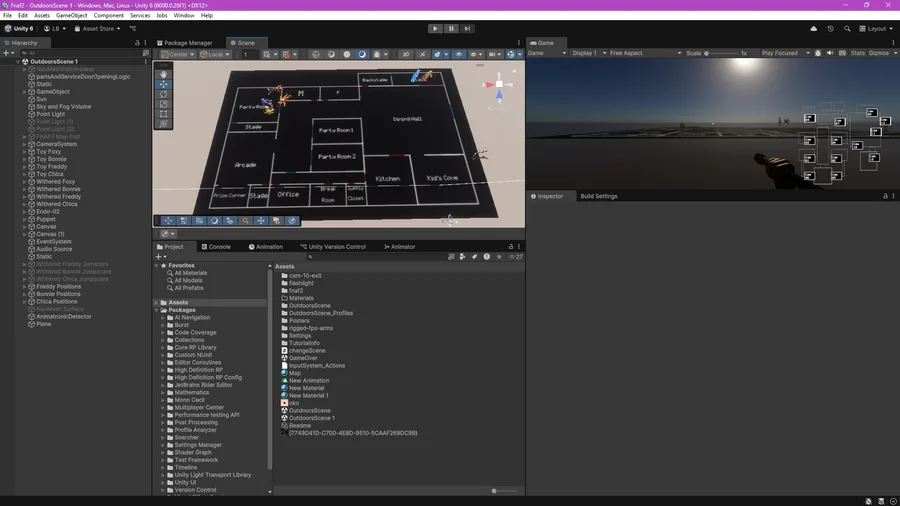Open the File menu
The height and width of the screenshot is (506, 900).
coord(7,15)
